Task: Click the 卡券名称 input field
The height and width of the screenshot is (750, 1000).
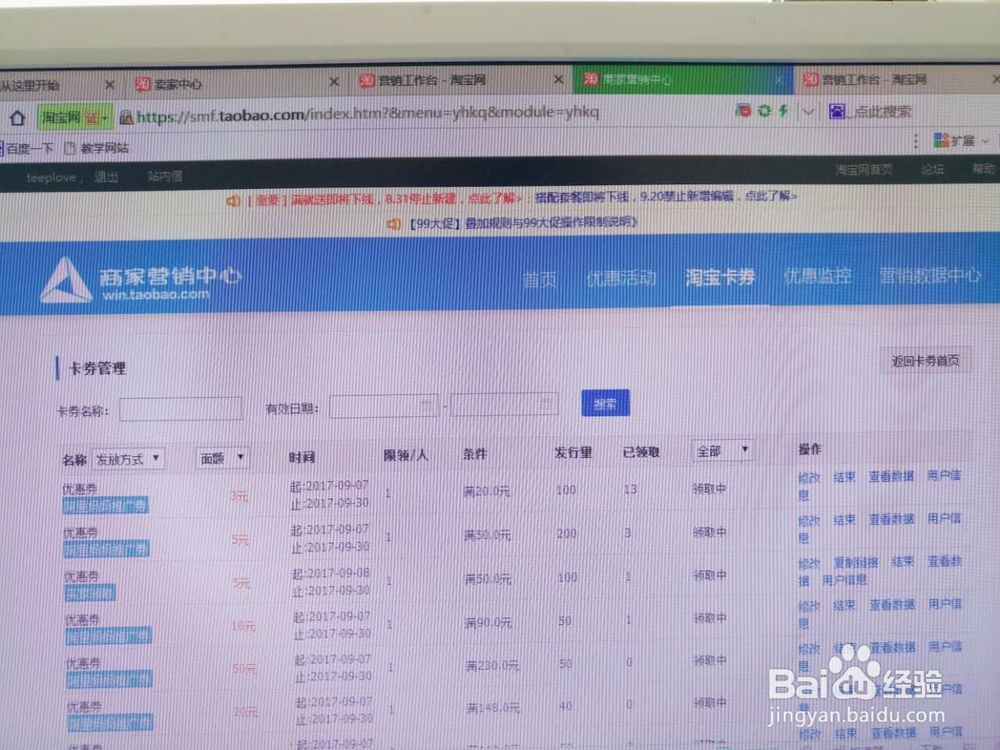Action: coord(181,409)
